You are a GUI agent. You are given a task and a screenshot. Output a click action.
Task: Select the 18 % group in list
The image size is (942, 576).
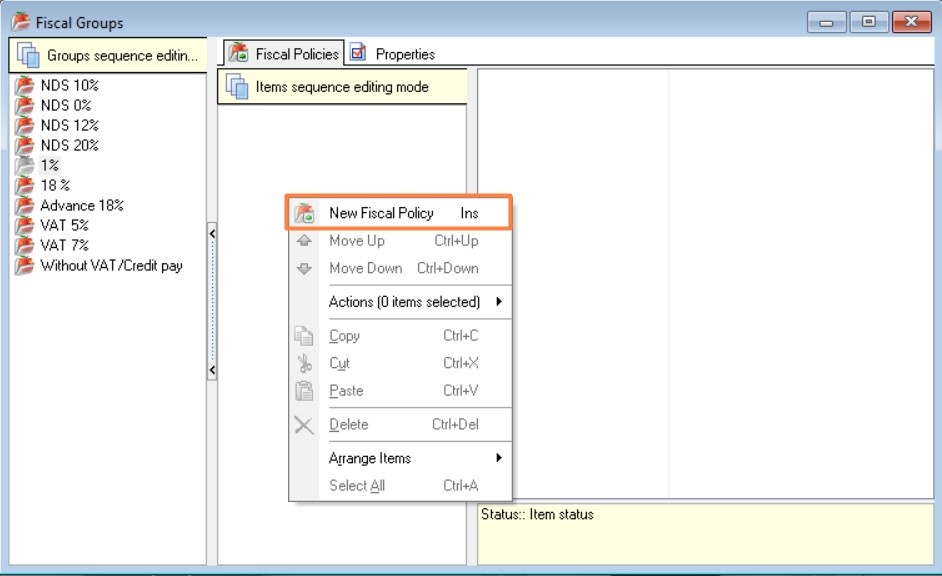point(55,185)
